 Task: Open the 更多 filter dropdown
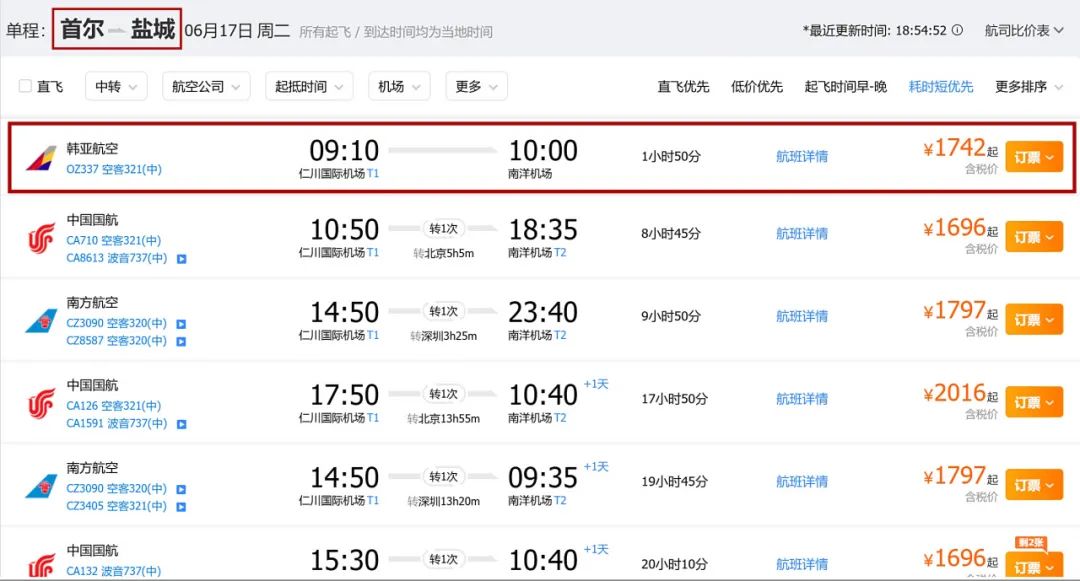[476, 87]
